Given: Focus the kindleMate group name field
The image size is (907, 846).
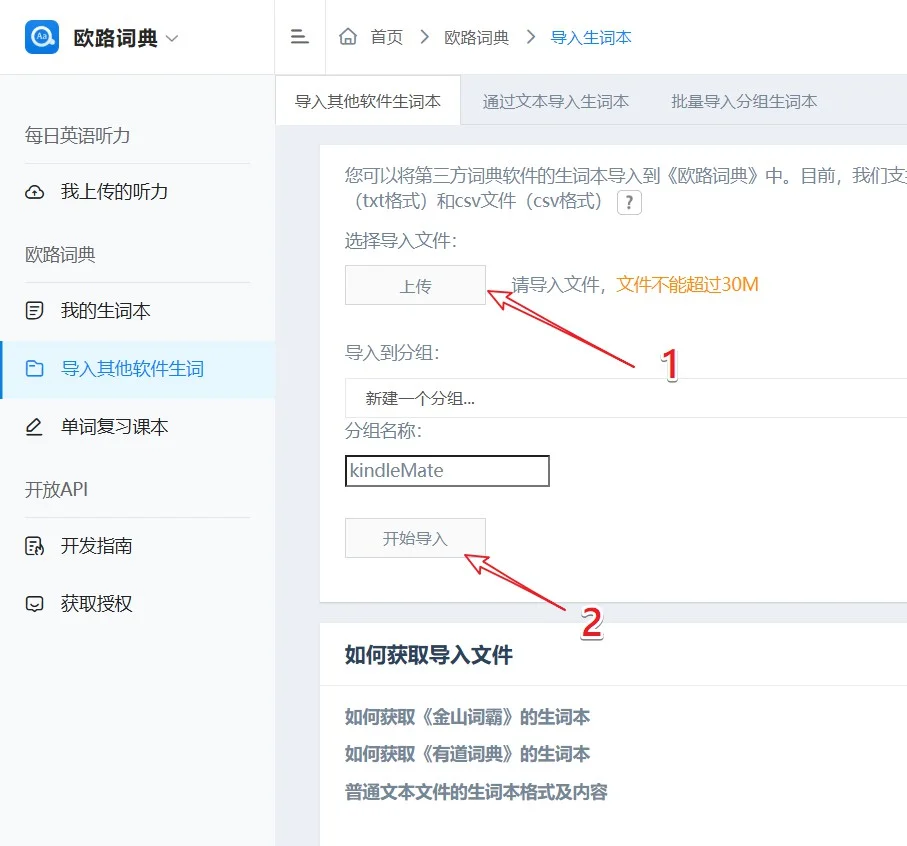Looking at the screenshot, I should 447,471.
